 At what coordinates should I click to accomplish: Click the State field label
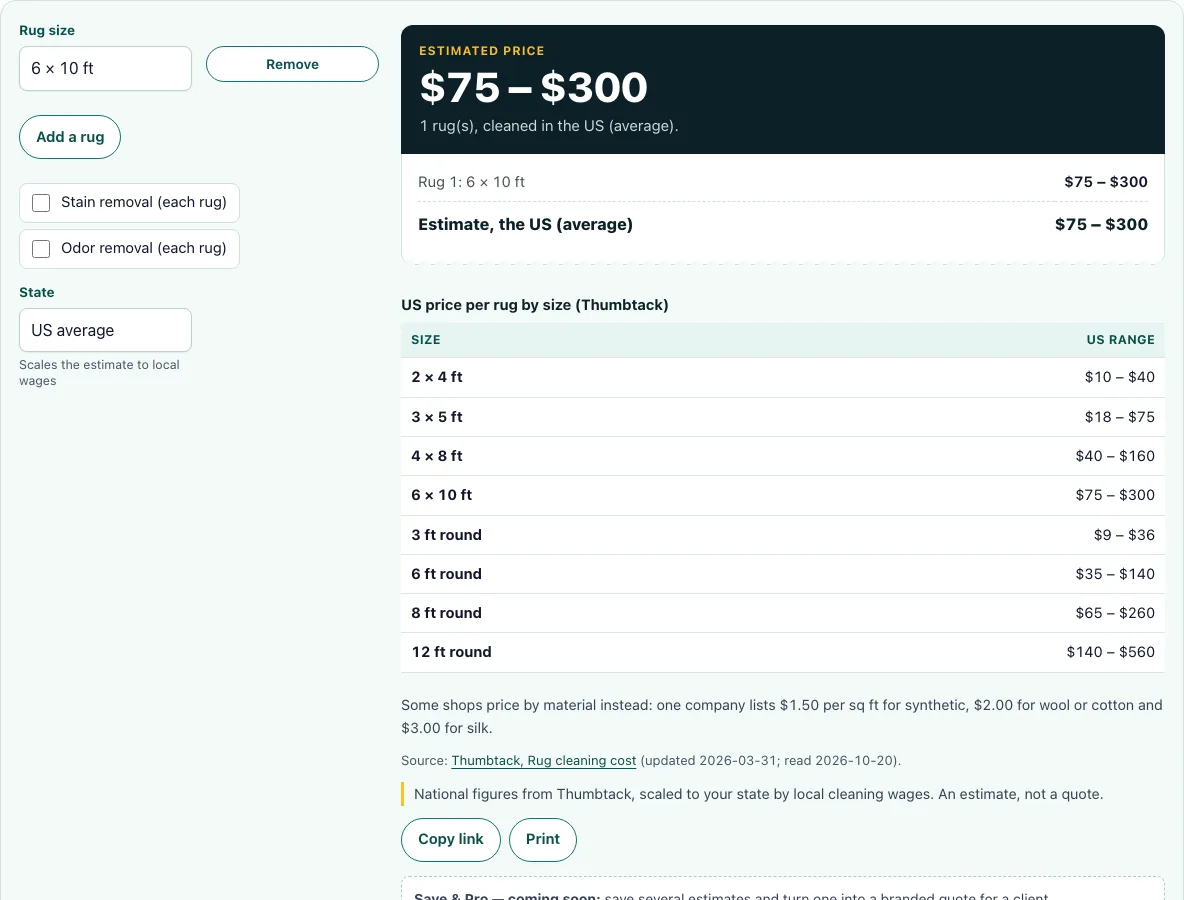click(x=37, y=292)
